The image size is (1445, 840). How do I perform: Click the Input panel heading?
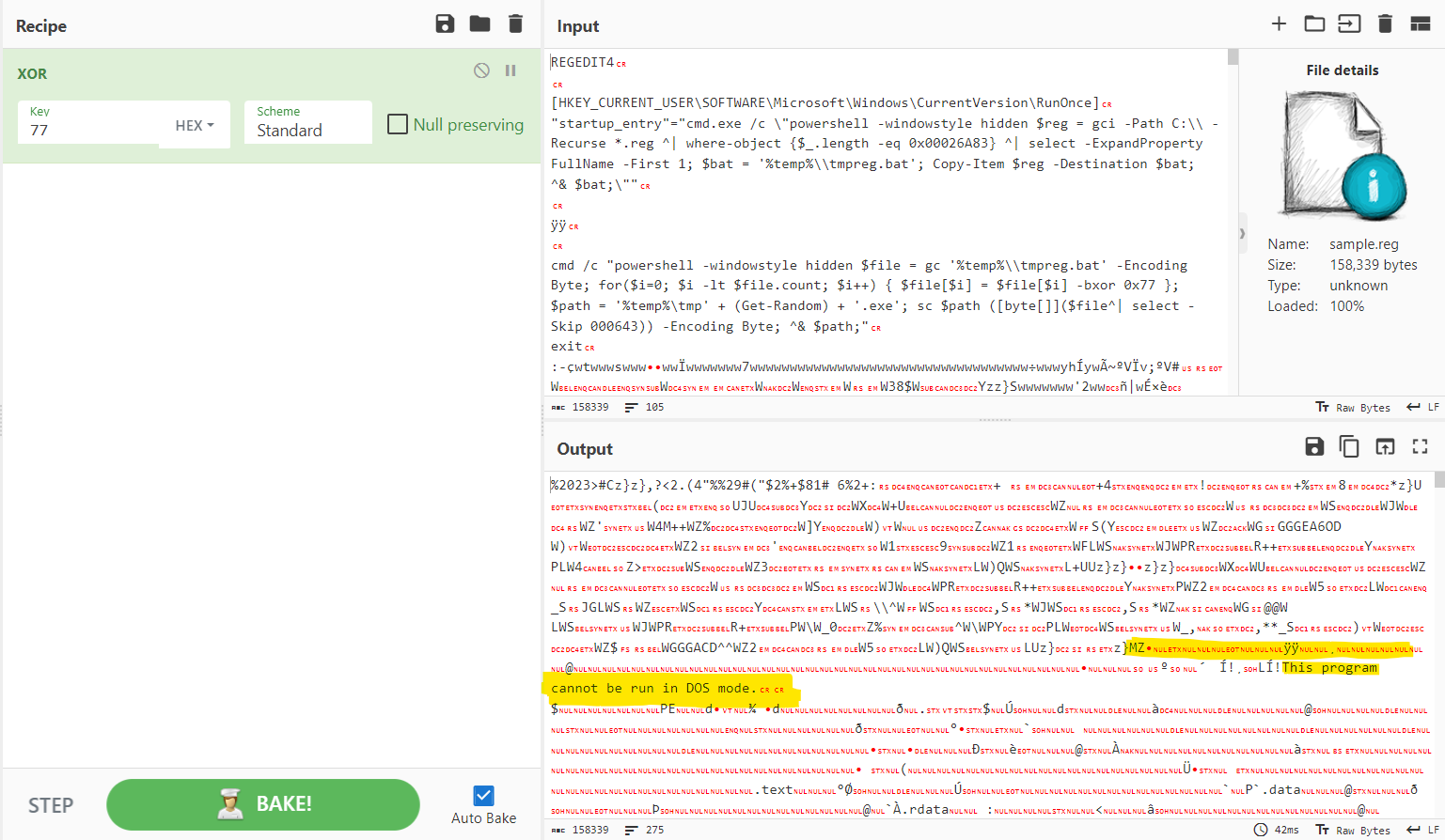(x=578, y=26)
